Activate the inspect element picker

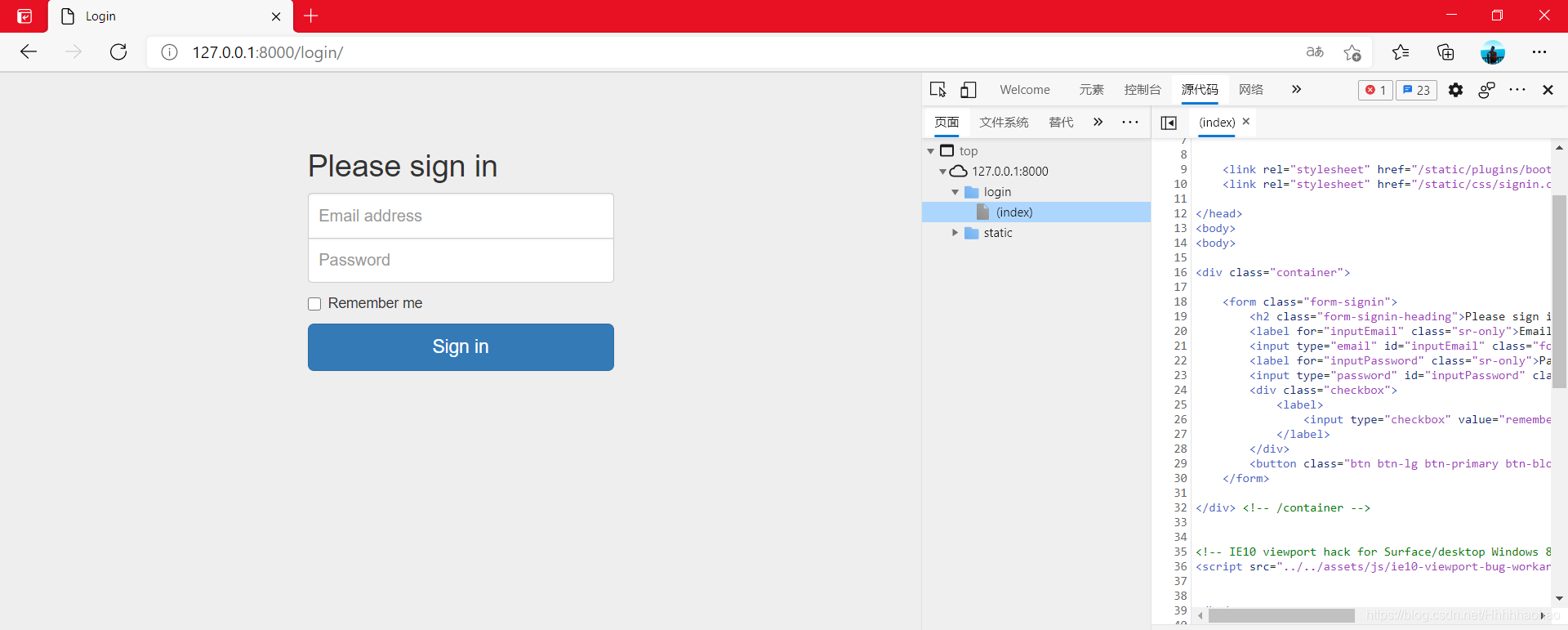point(938,90)
